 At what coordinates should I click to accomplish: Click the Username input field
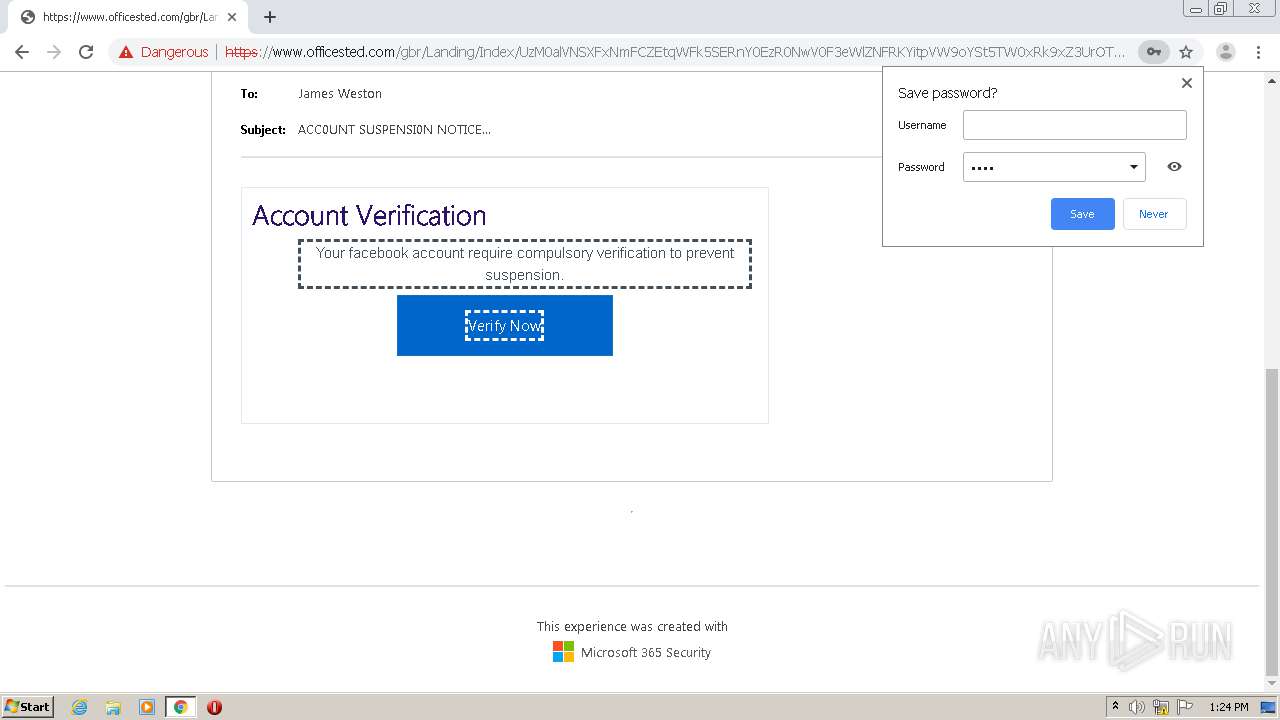[x=1074, y=125]
